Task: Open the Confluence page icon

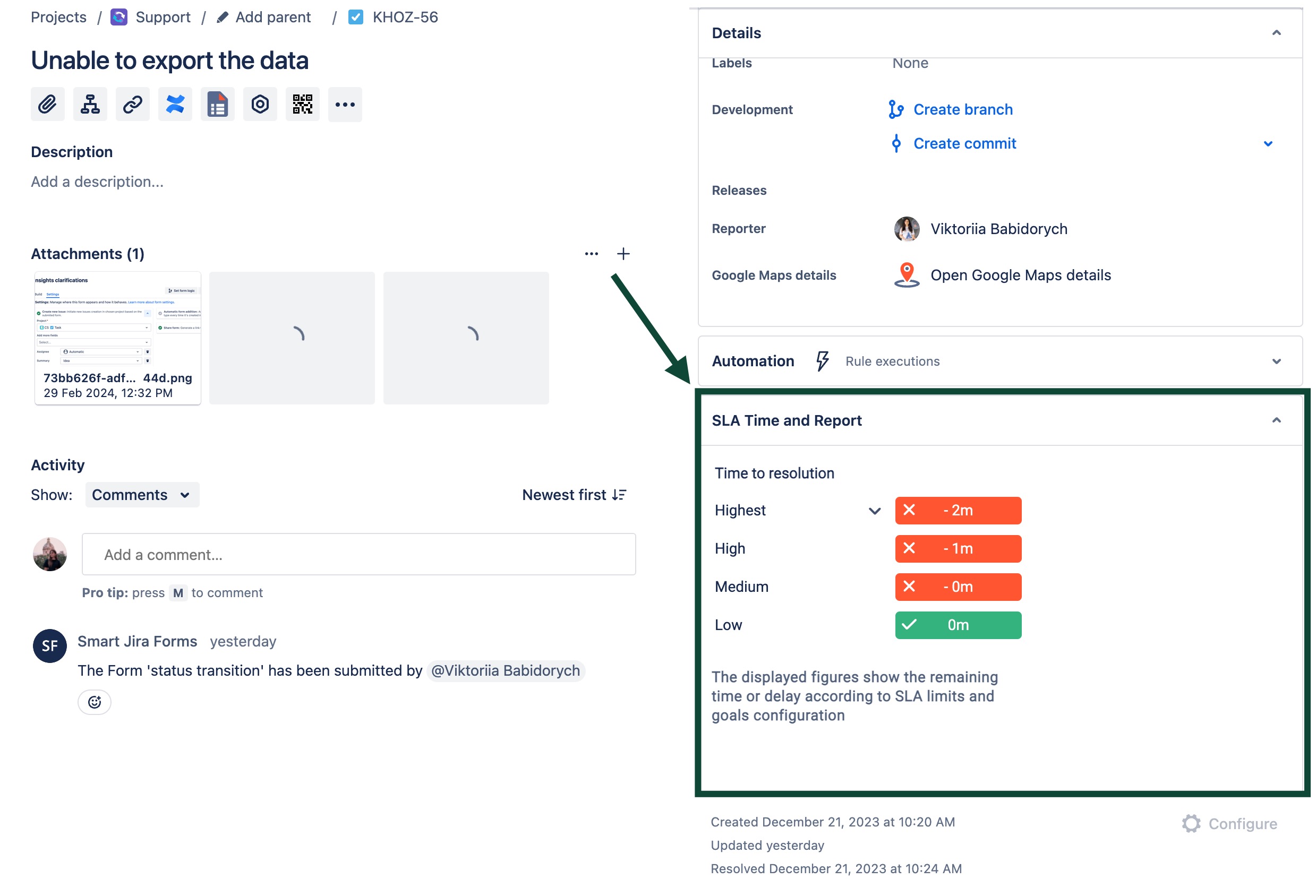Action: (x=175, y=104)
